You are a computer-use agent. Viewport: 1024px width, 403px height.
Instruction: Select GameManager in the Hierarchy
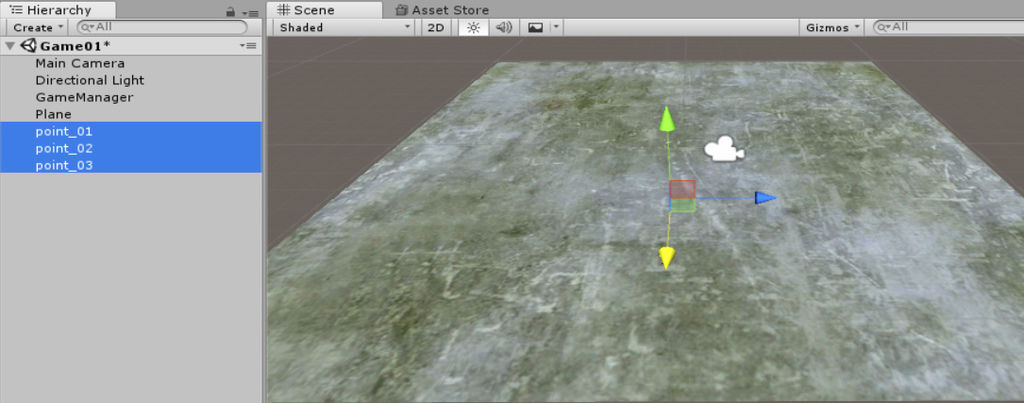click(x=131, y=97)
